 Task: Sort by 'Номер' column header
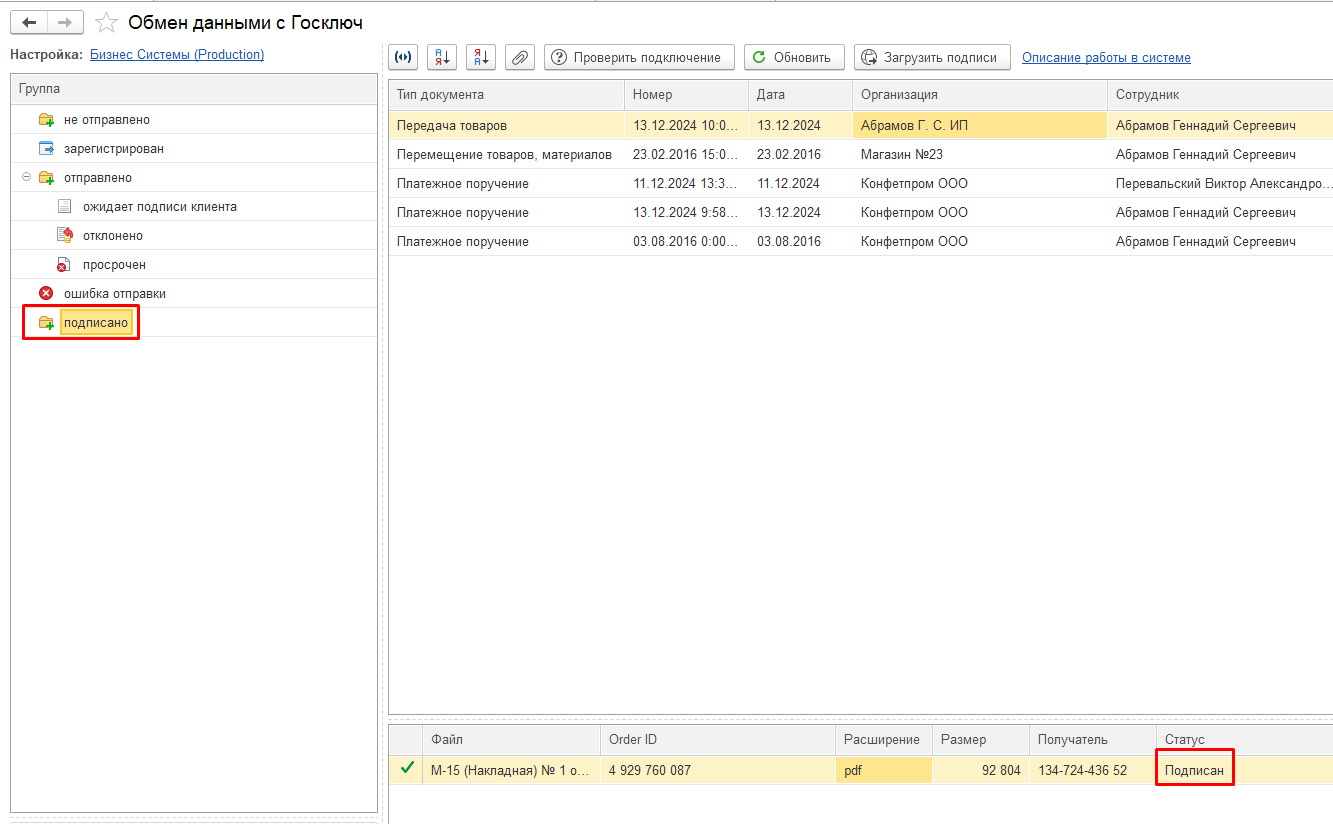(x=686, y=95)
